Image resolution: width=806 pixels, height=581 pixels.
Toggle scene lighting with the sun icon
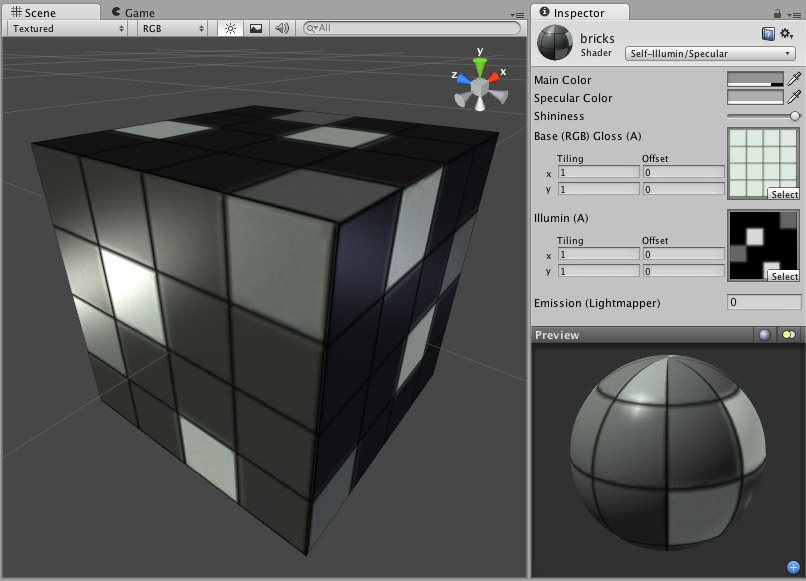(229, 29)
